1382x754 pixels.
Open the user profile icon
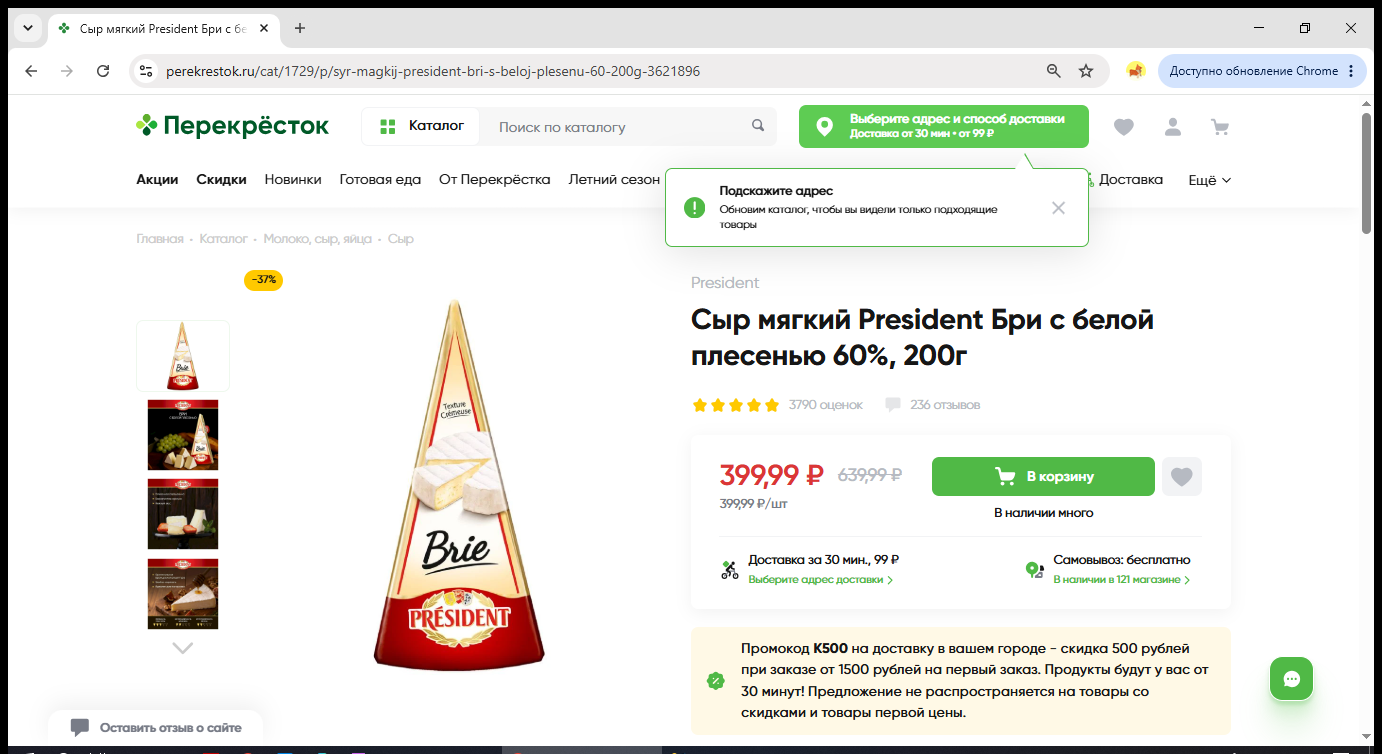tap(1172, 127)
